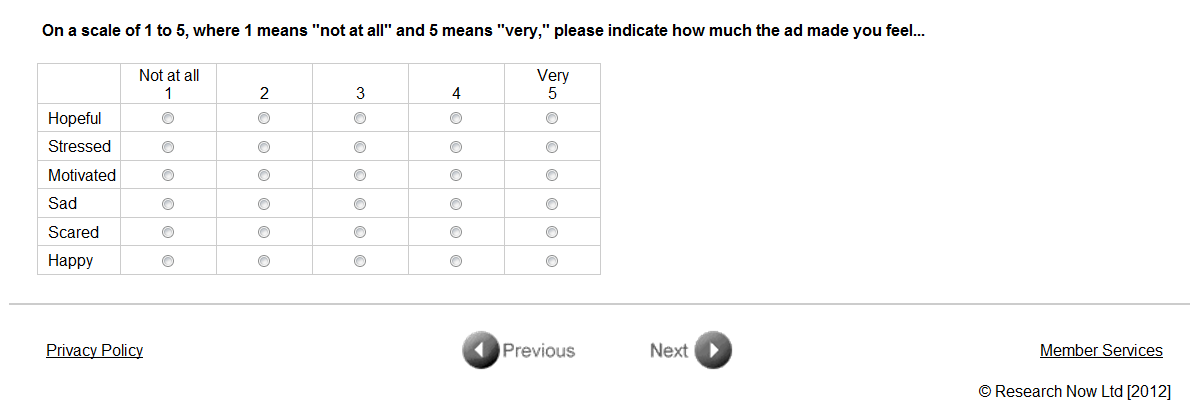
Task: Pick rating 3 for Happy
Action: point(360,261)
